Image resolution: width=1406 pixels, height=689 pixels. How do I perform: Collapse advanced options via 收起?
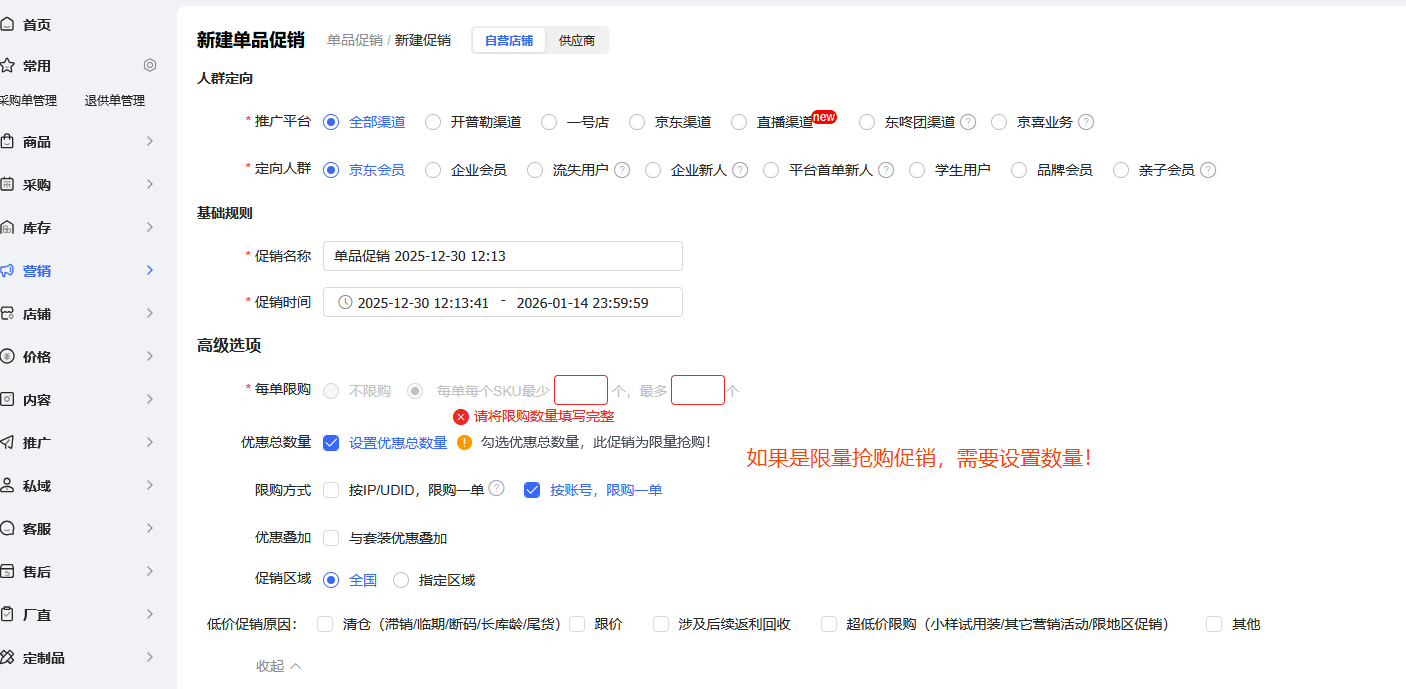click(278, 666)
